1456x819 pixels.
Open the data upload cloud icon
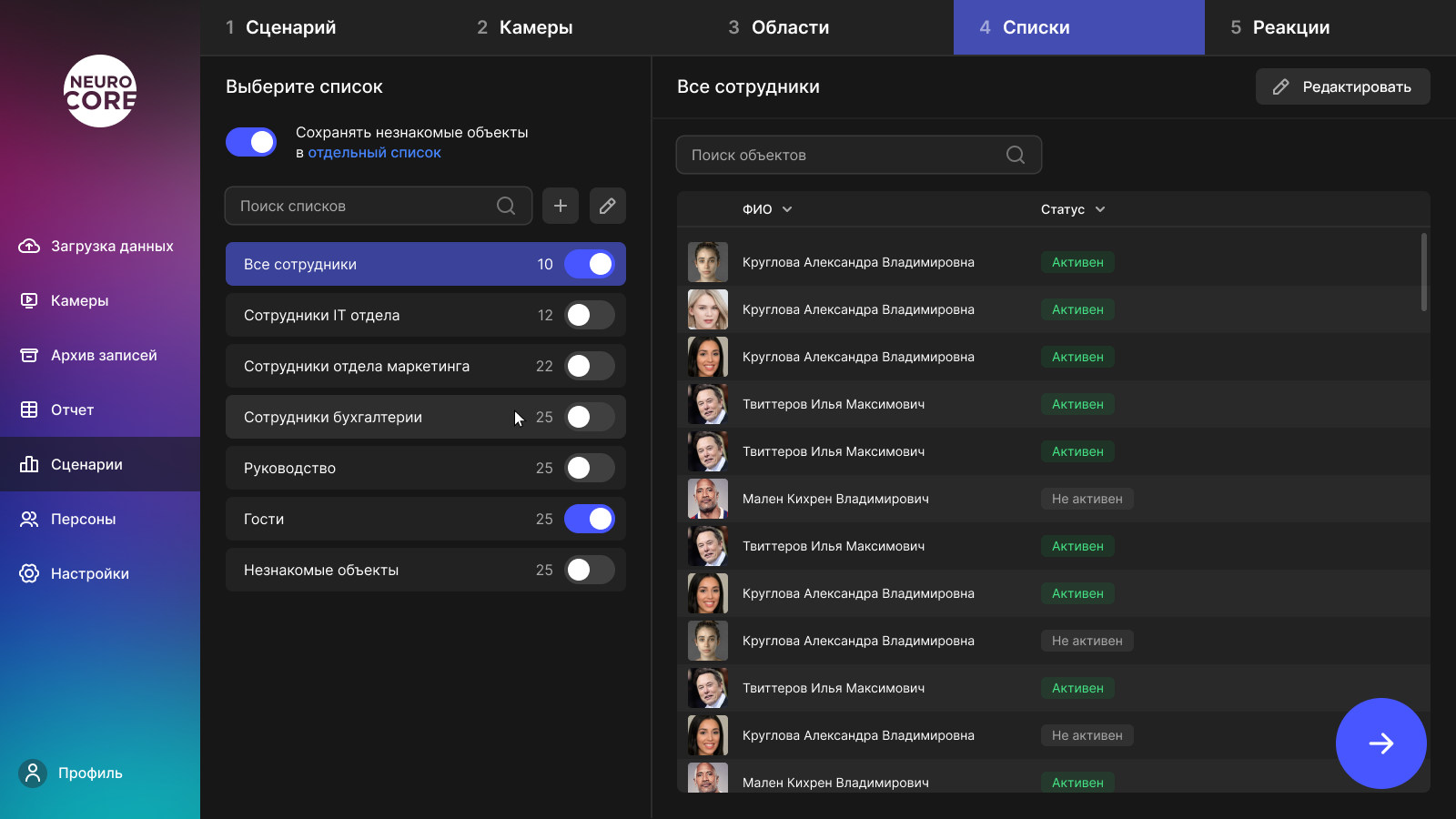tap(29, 246)
